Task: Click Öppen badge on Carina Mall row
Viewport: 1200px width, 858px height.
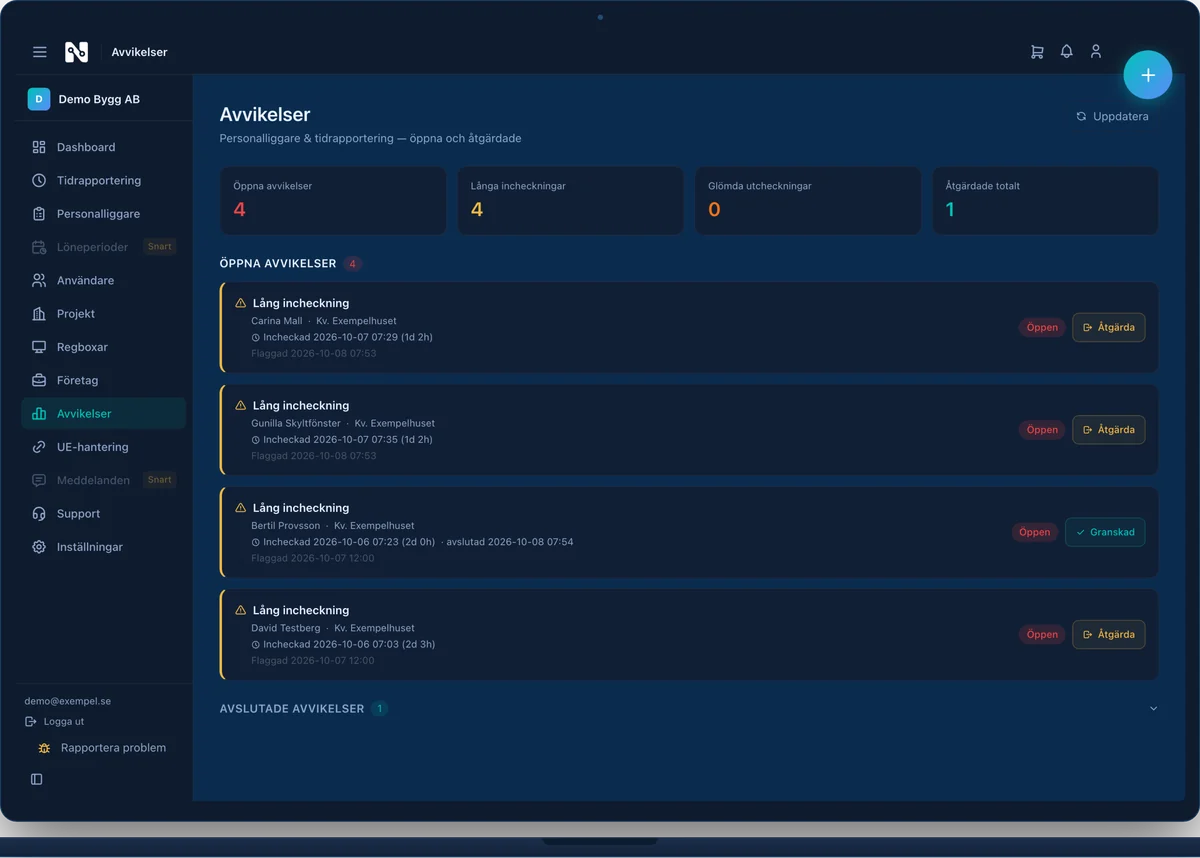Action: click(1042, 327)
